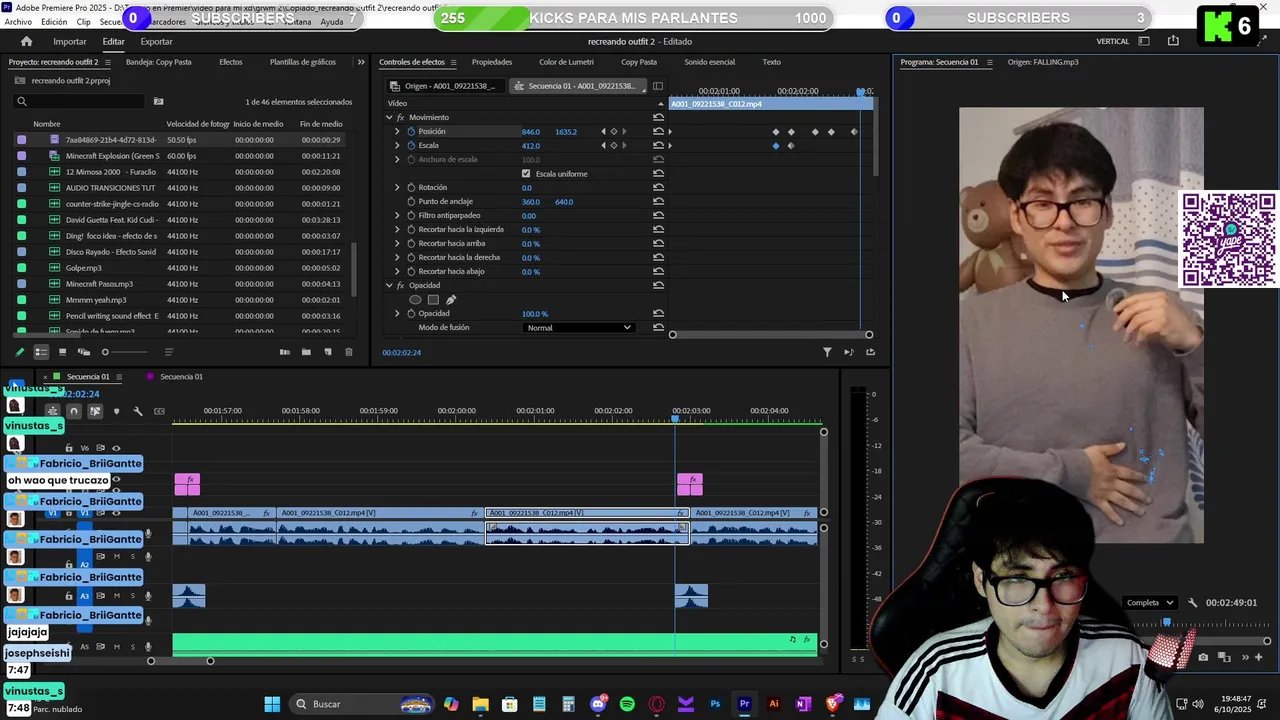Switch to Sonido esencial tab

coord(709,62)
